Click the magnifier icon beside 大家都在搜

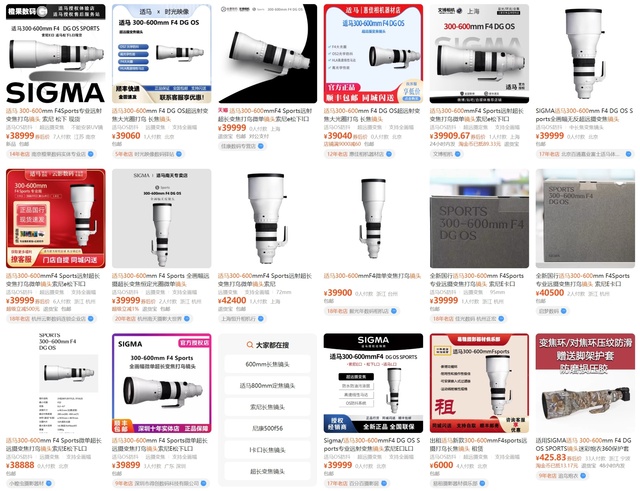[x=250, y=345]
